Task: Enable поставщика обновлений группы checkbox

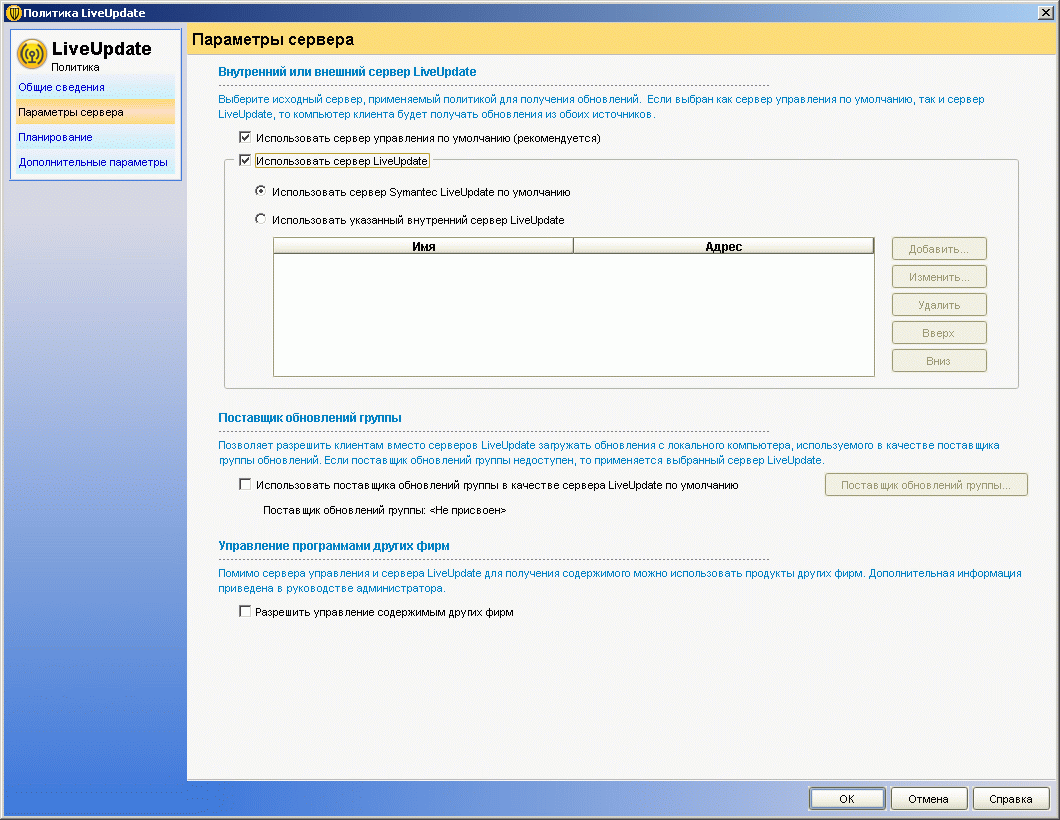Action: click(x=245, y=484)
